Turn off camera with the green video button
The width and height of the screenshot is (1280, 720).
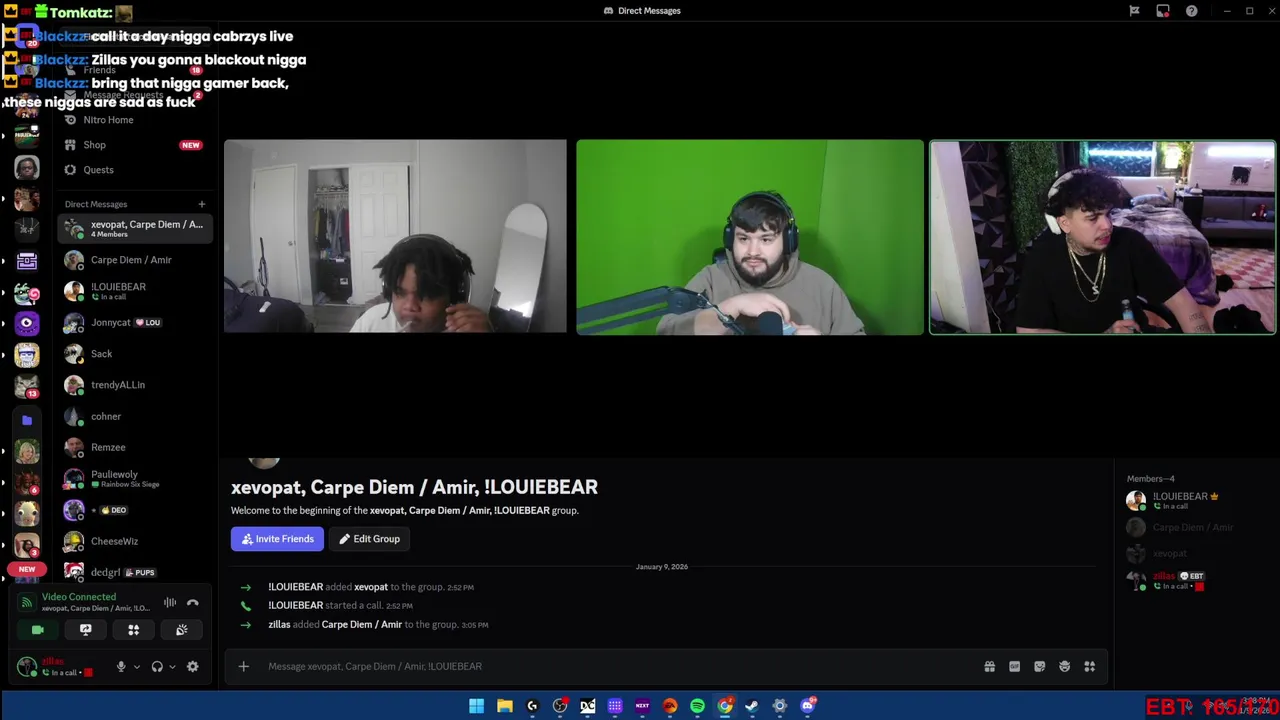coord(38,630)
